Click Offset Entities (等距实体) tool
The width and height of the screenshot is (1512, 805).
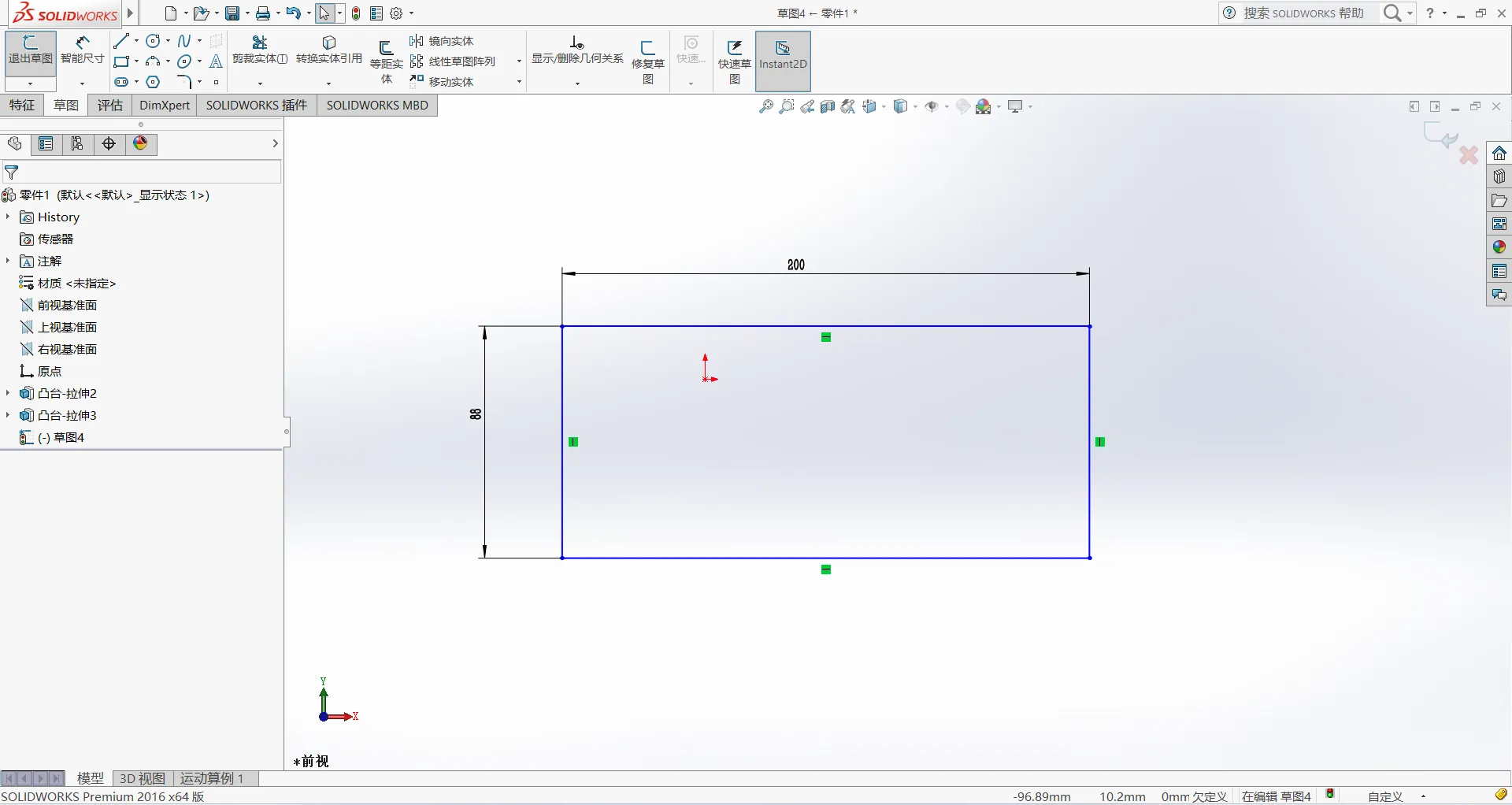point(386,62)
